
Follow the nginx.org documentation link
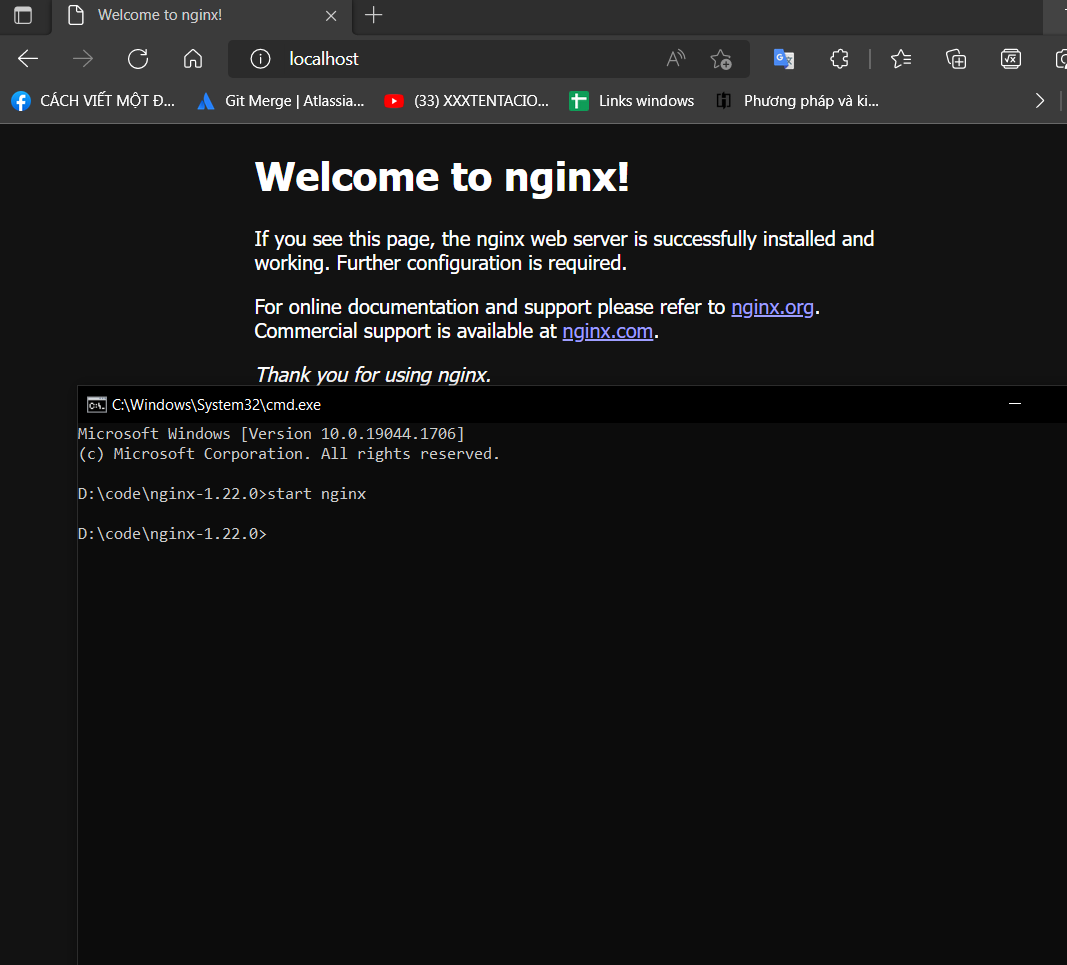[772, 307]
